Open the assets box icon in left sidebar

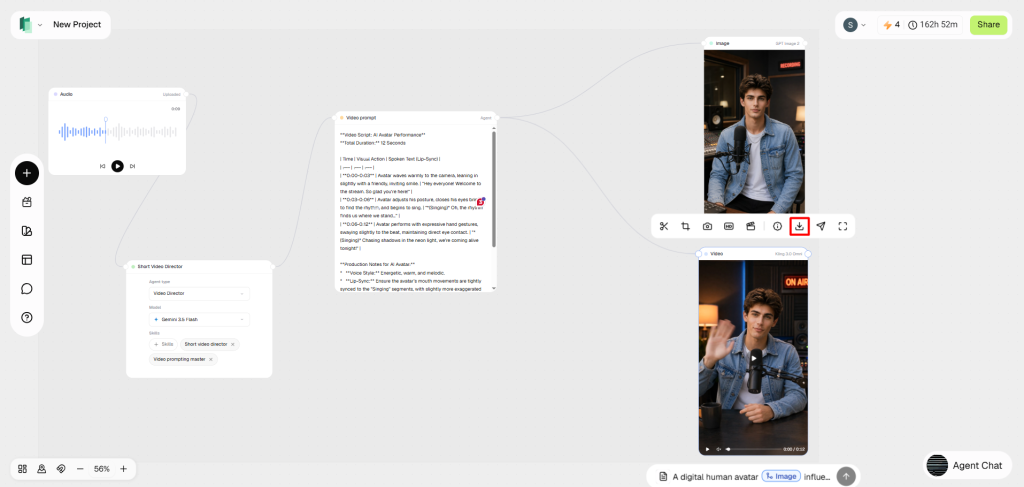pyautogui.click(x=27, y=202)
